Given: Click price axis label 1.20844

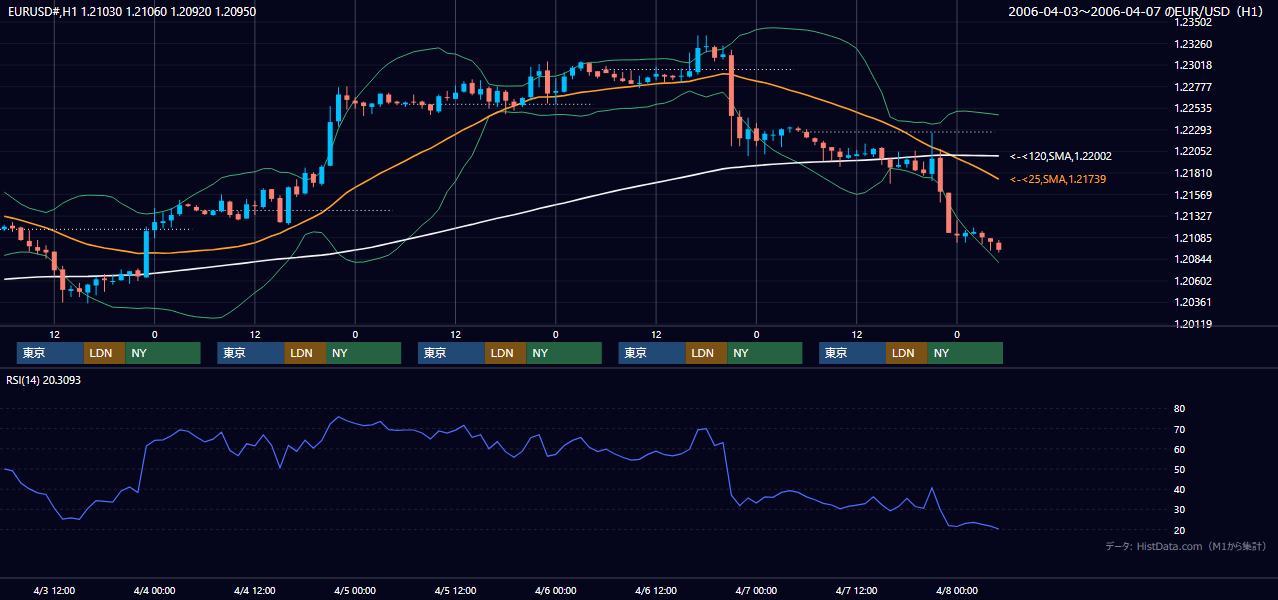Looking at the screenshot, I should coord(1193,259).
